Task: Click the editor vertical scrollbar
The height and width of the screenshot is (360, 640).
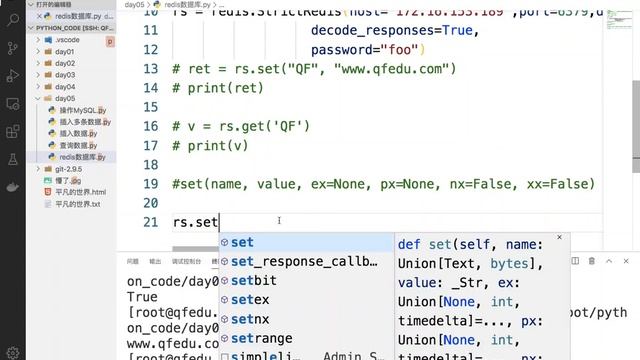Action: point(636,127)
